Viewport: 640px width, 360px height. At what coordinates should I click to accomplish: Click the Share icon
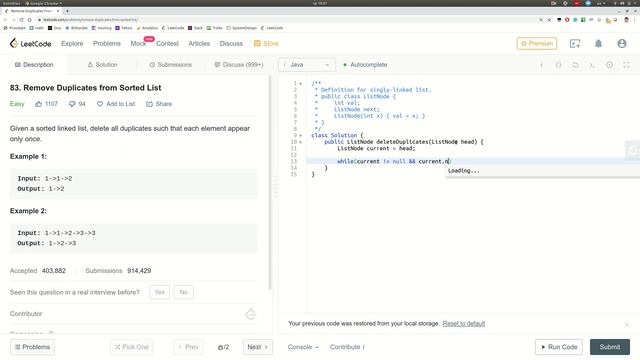pyautogui.click(x=149, y=104)
